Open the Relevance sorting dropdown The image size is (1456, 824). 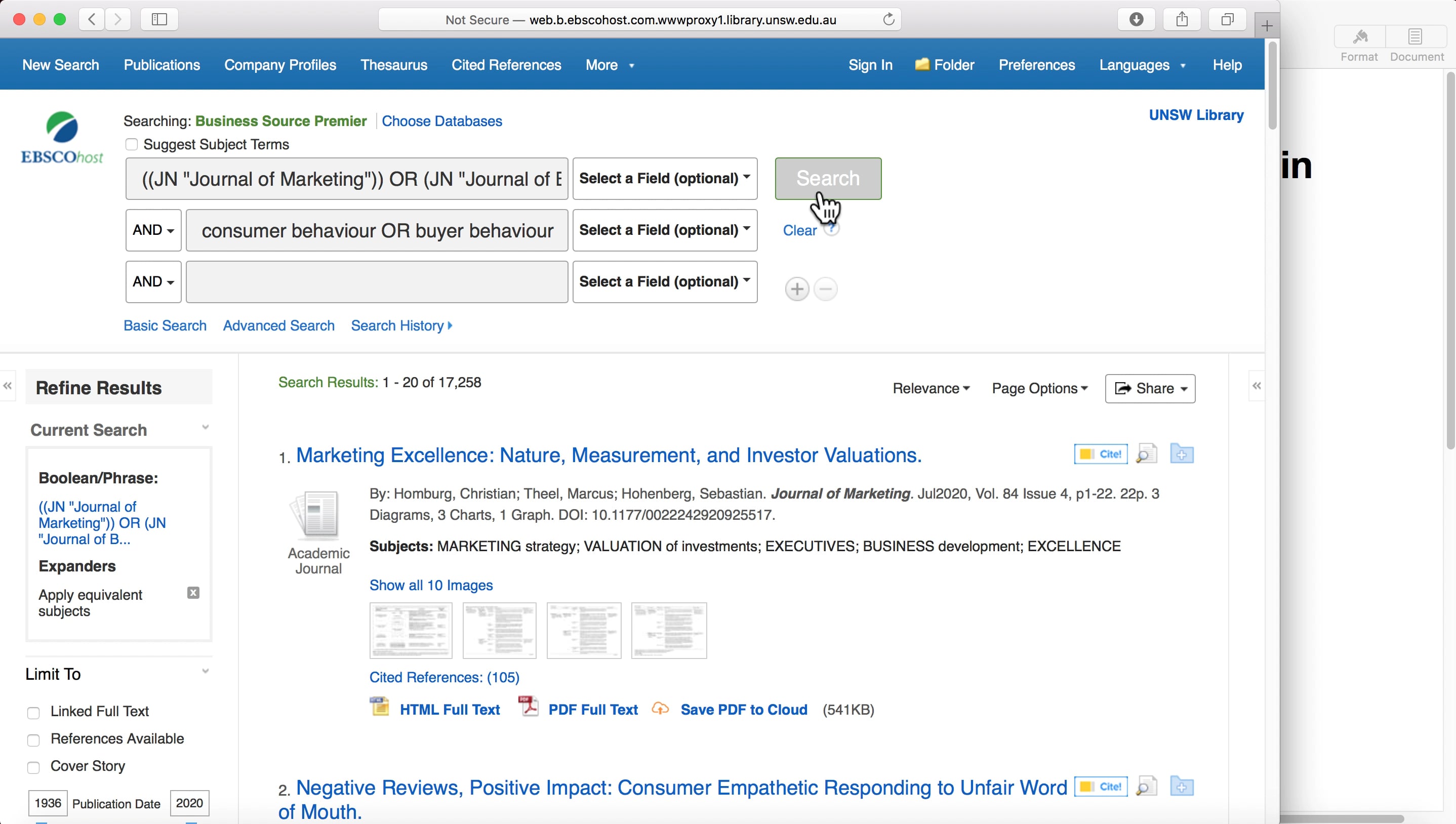point(931,388)
